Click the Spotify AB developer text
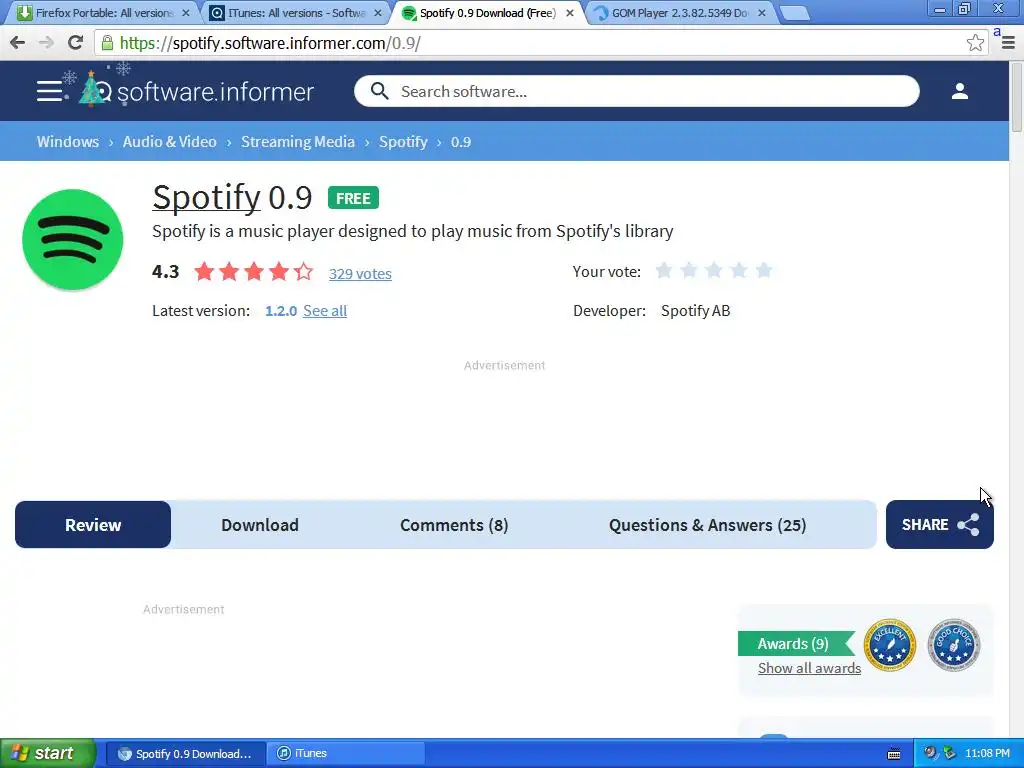Screen dimensions: 1024x768 tap(696, 311)
